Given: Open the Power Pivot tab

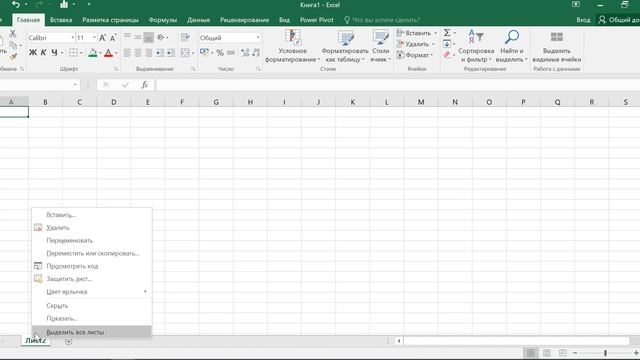Looking at the screenshot, I should tap(316, 20).
